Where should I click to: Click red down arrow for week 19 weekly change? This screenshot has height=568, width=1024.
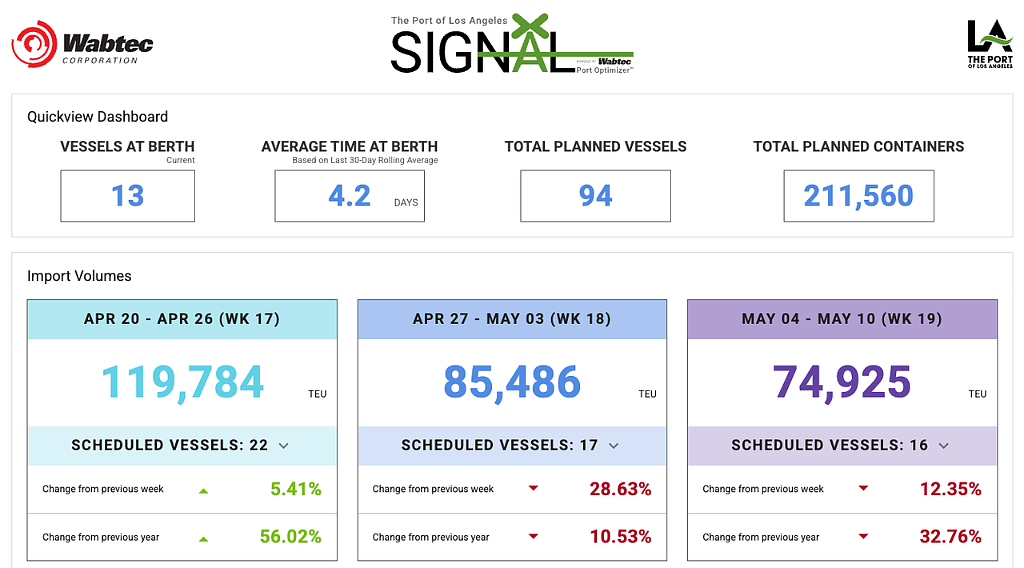pos(863,488)
